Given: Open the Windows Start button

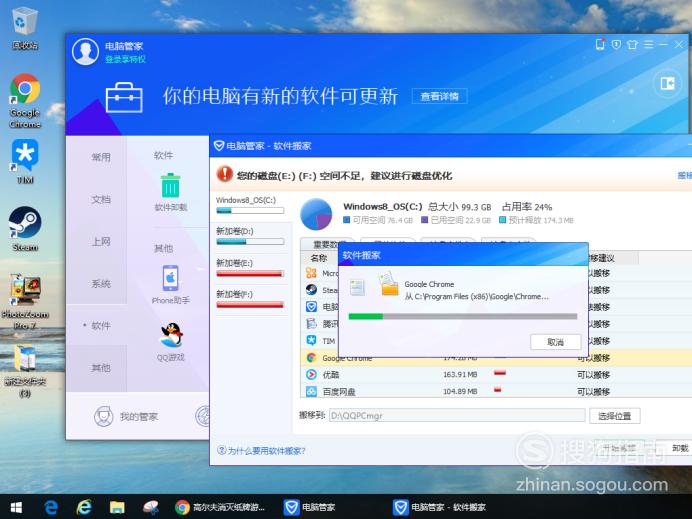Looking at the screenshot, I should point(16,507).
